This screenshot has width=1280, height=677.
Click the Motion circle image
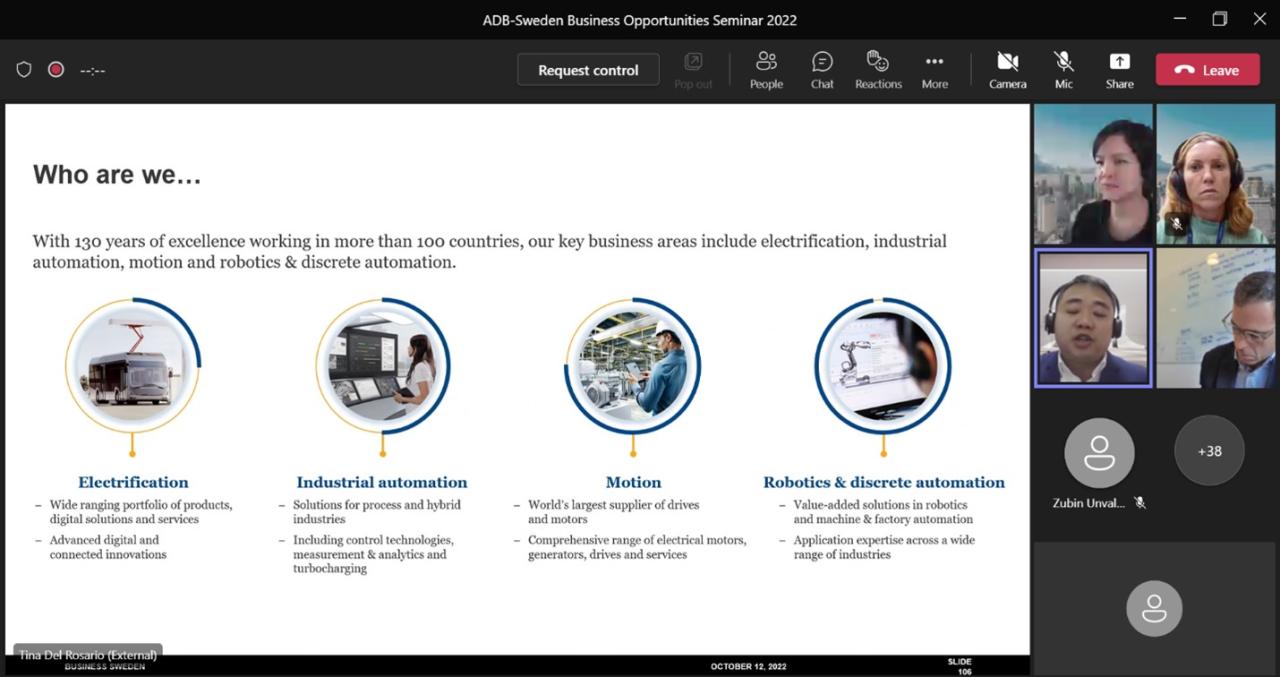(632, 365)
